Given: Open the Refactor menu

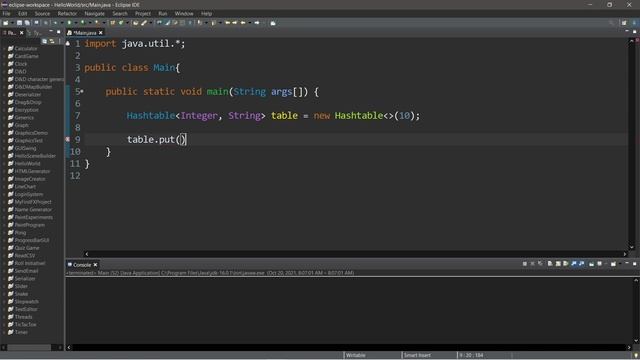Looking at the screenshot, I should [67, 13].
